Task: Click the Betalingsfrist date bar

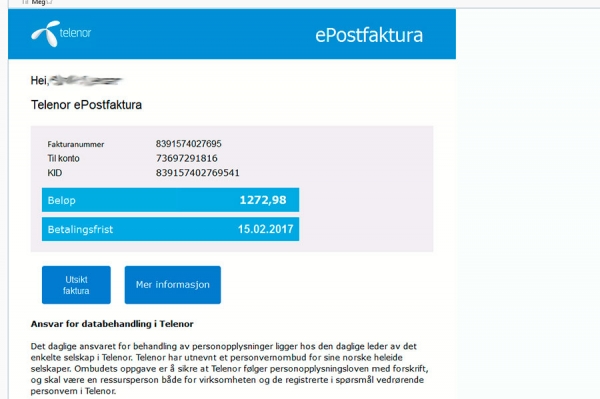Action: tap(170, 229)
